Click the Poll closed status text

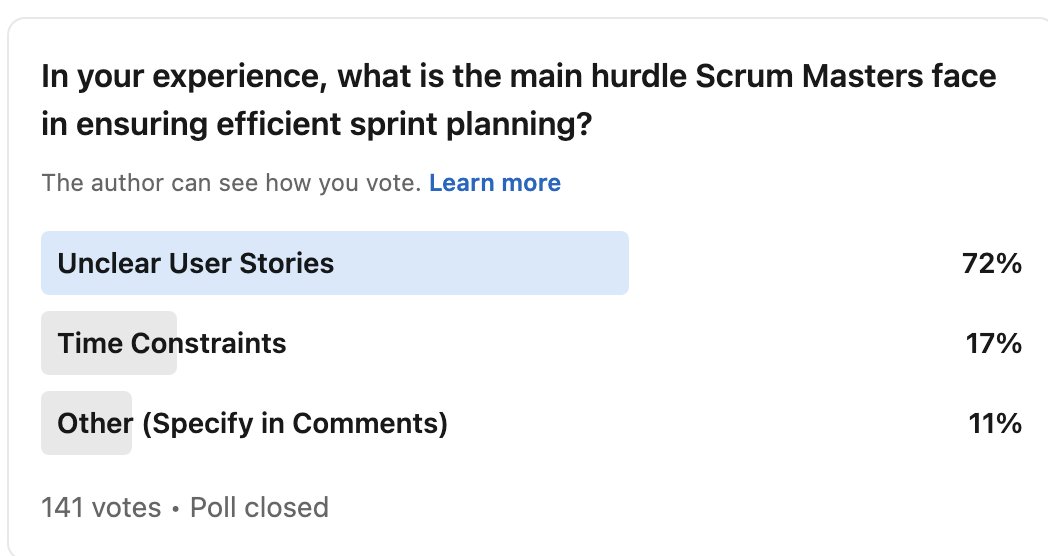259,507
